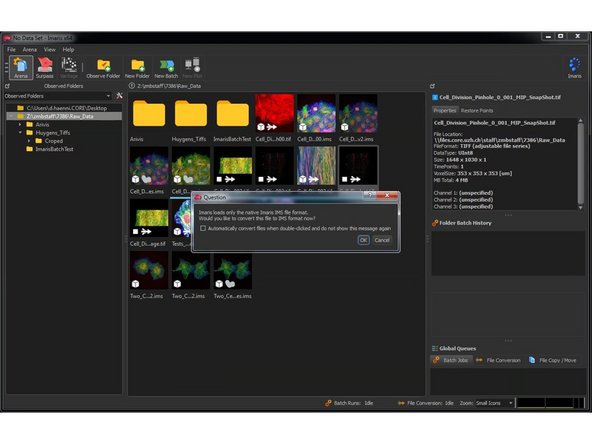Undock the properties panel icon
The width and height of the screenshot is (592, 444).
[433, 86]
